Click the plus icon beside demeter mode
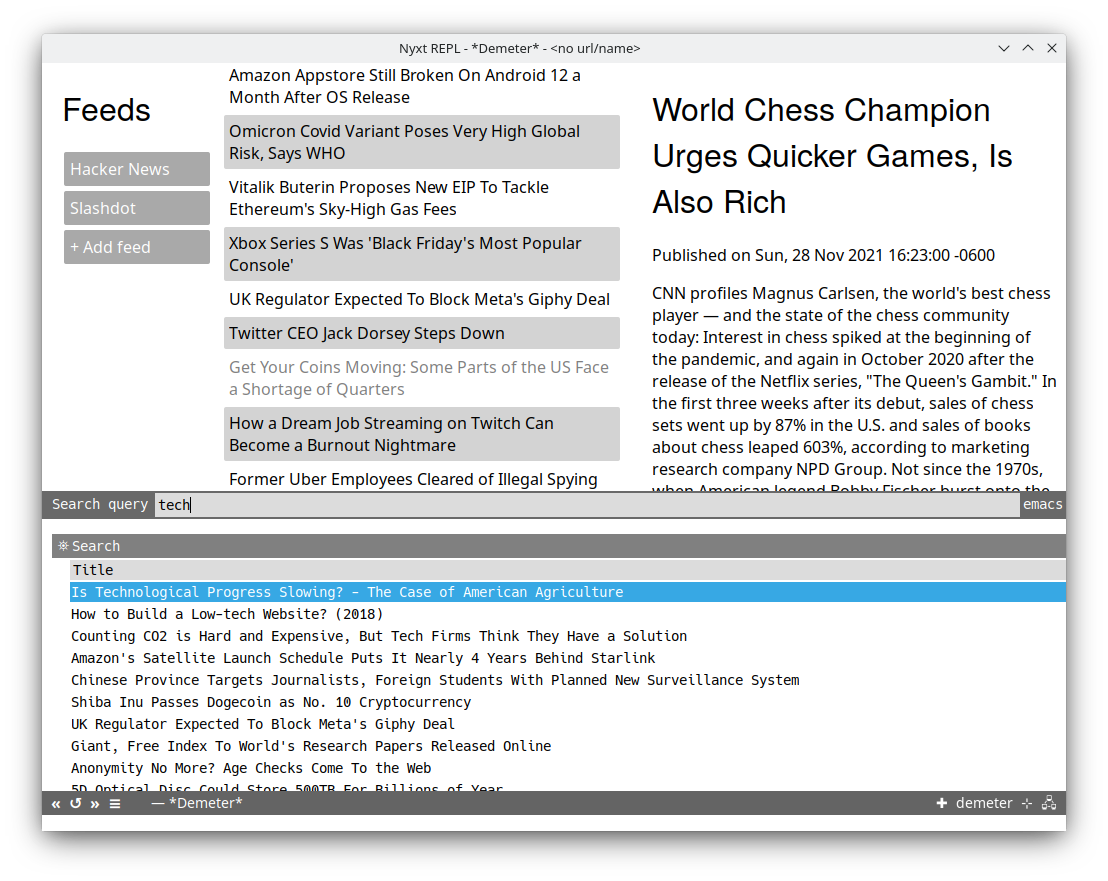 tap(941, 803)
